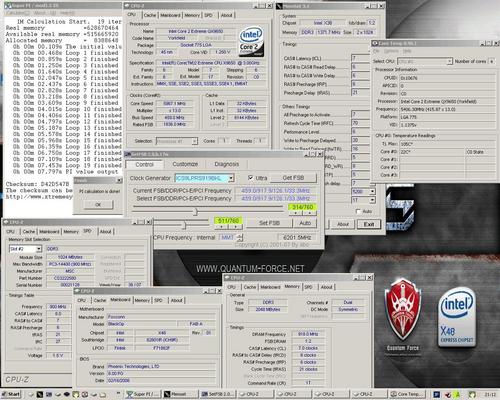Viewport: 500px width, 400px height.
Task: Switch to the Diagnosis tab in SetFSB
Action: pyautogui.click(x=227, y=164)
